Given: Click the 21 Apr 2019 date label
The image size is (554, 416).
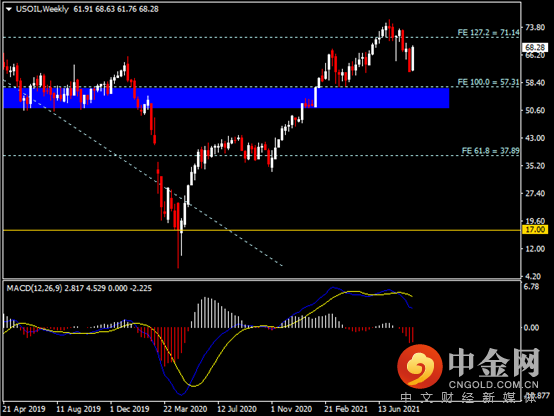Looking at the screenshot, I should (x=24, y=409).
